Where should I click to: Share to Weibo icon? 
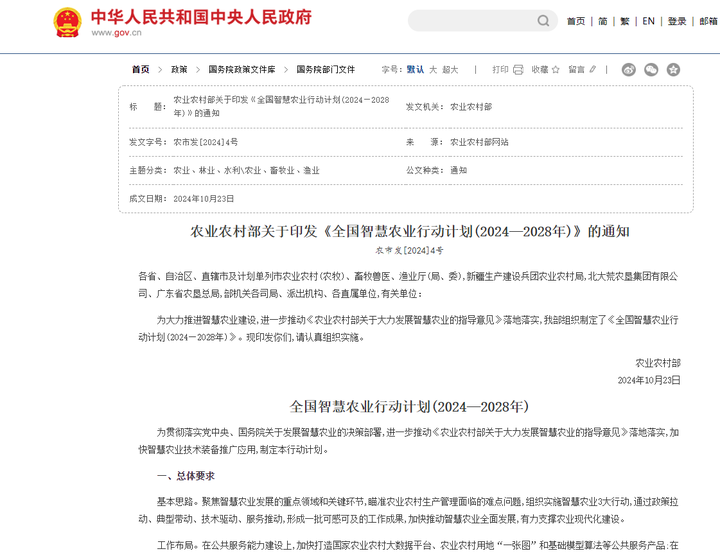629,70
